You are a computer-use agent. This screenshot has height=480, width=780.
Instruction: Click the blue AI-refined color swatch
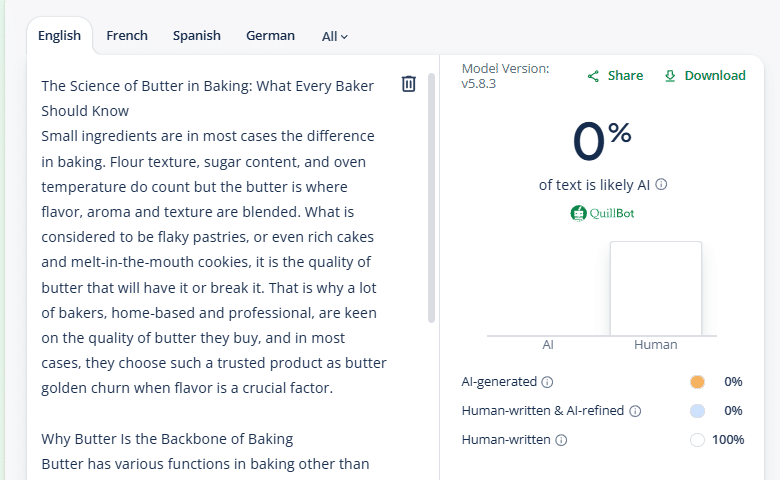(x=697, y=411)
